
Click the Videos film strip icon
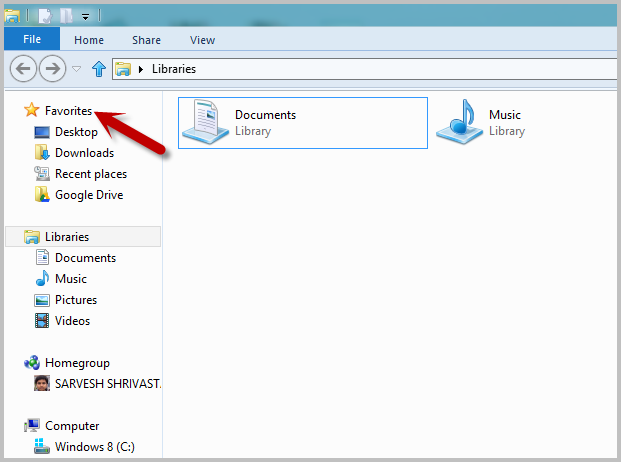(42, 321)
